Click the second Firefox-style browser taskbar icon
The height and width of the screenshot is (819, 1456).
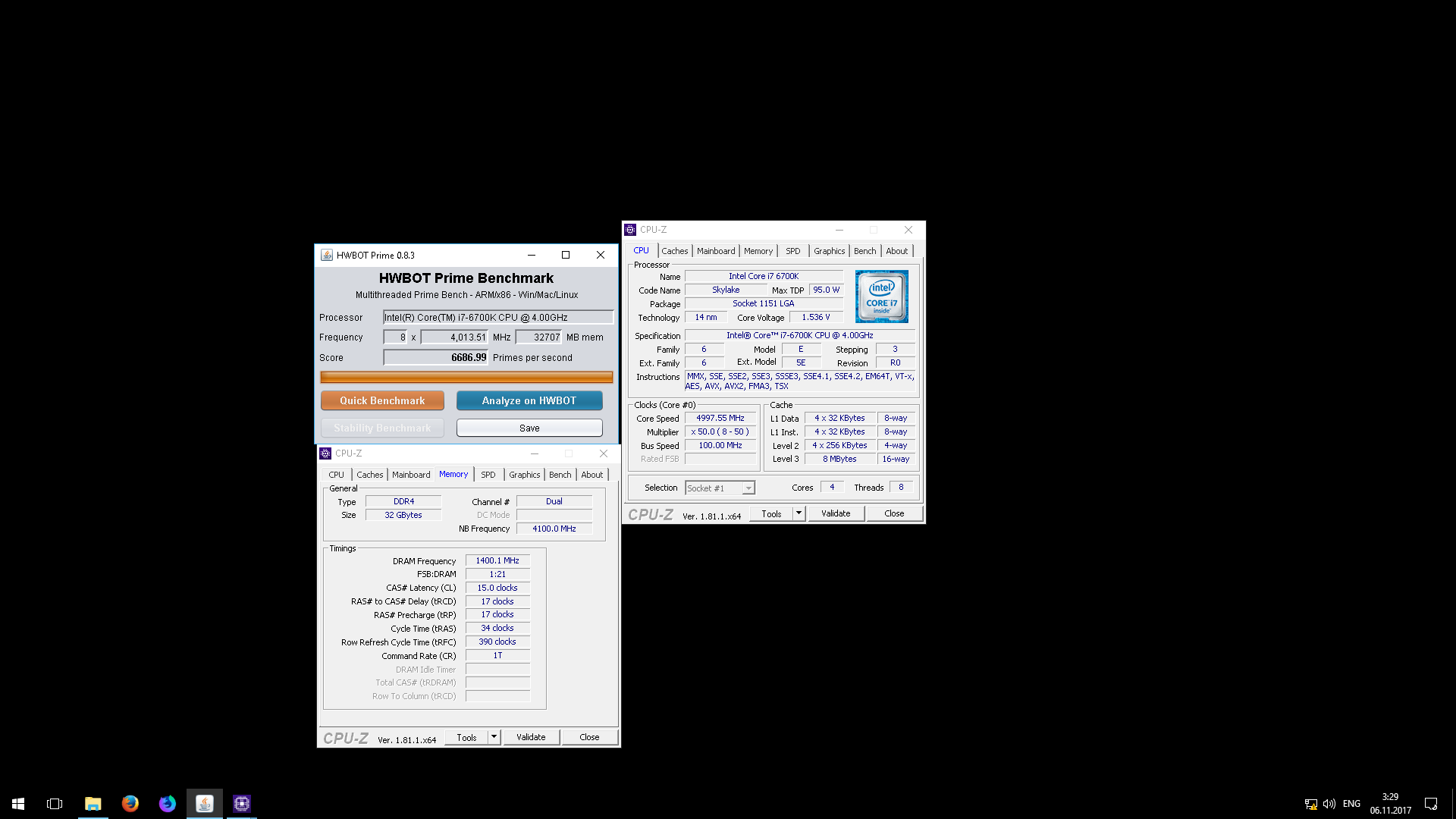(x=167, y=803)
